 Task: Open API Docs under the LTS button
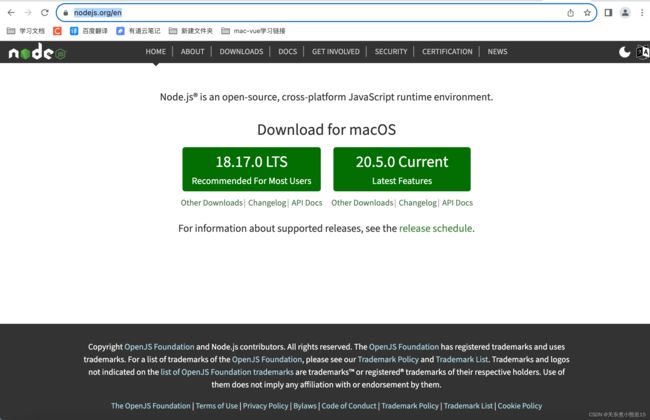[x=307, y=203]
